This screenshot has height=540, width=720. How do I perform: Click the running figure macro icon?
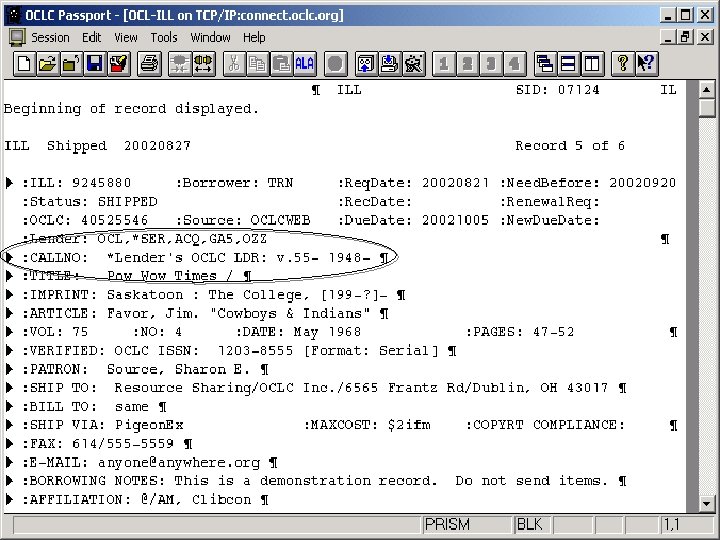point(413,64)
